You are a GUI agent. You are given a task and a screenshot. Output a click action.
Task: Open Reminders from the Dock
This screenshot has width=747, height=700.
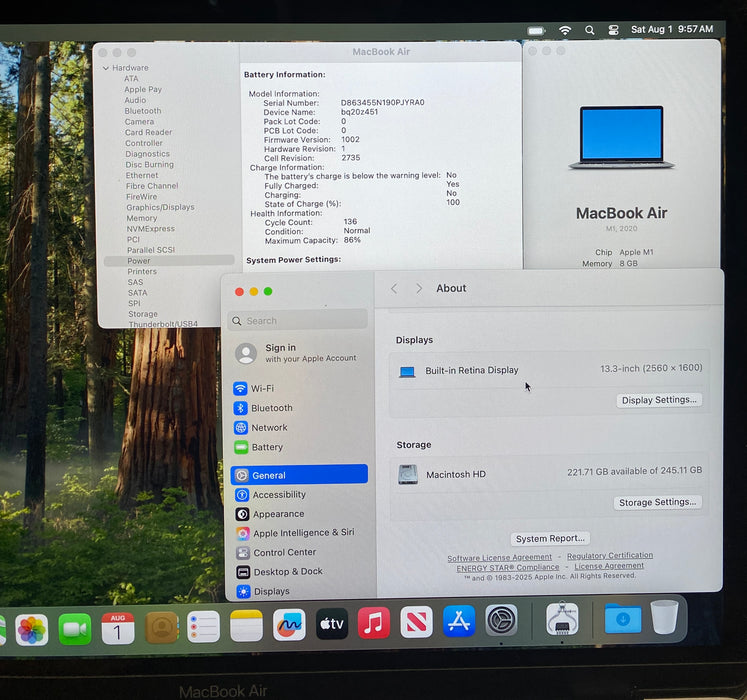(x=203, y=627)
